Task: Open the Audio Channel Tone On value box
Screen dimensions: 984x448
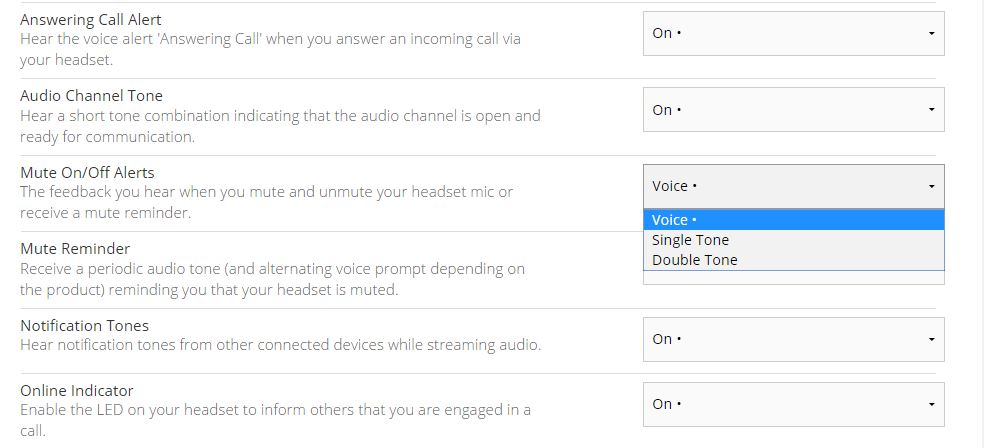Action: [x=793, y=110]
